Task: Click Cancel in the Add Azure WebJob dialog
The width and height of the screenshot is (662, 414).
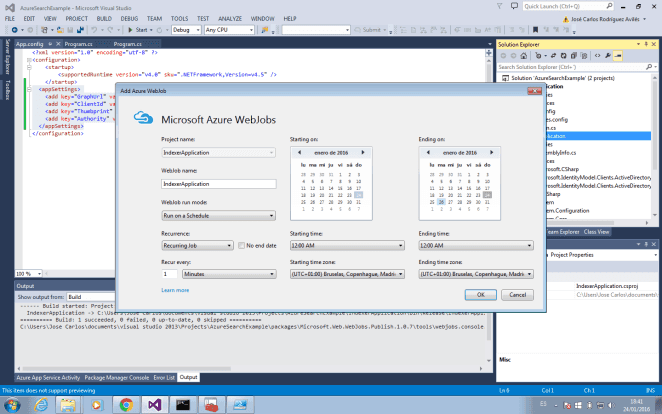Action: click(x=517, y=295)
